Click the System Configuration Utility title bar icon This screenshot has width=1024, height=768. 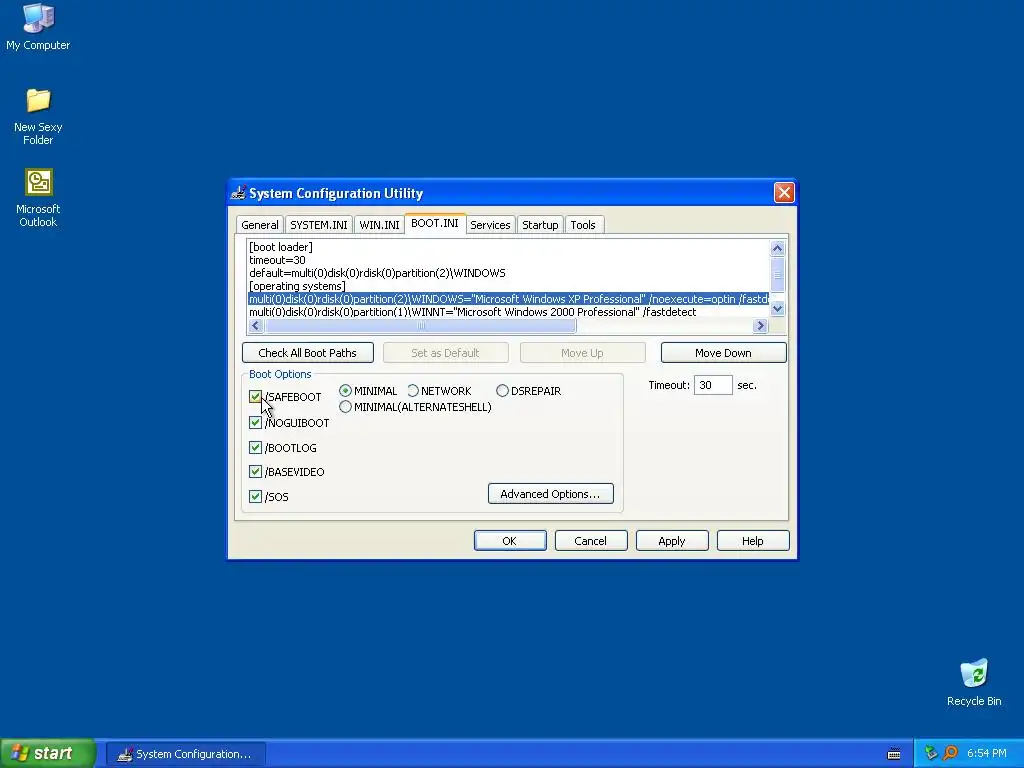click(238, 193)
